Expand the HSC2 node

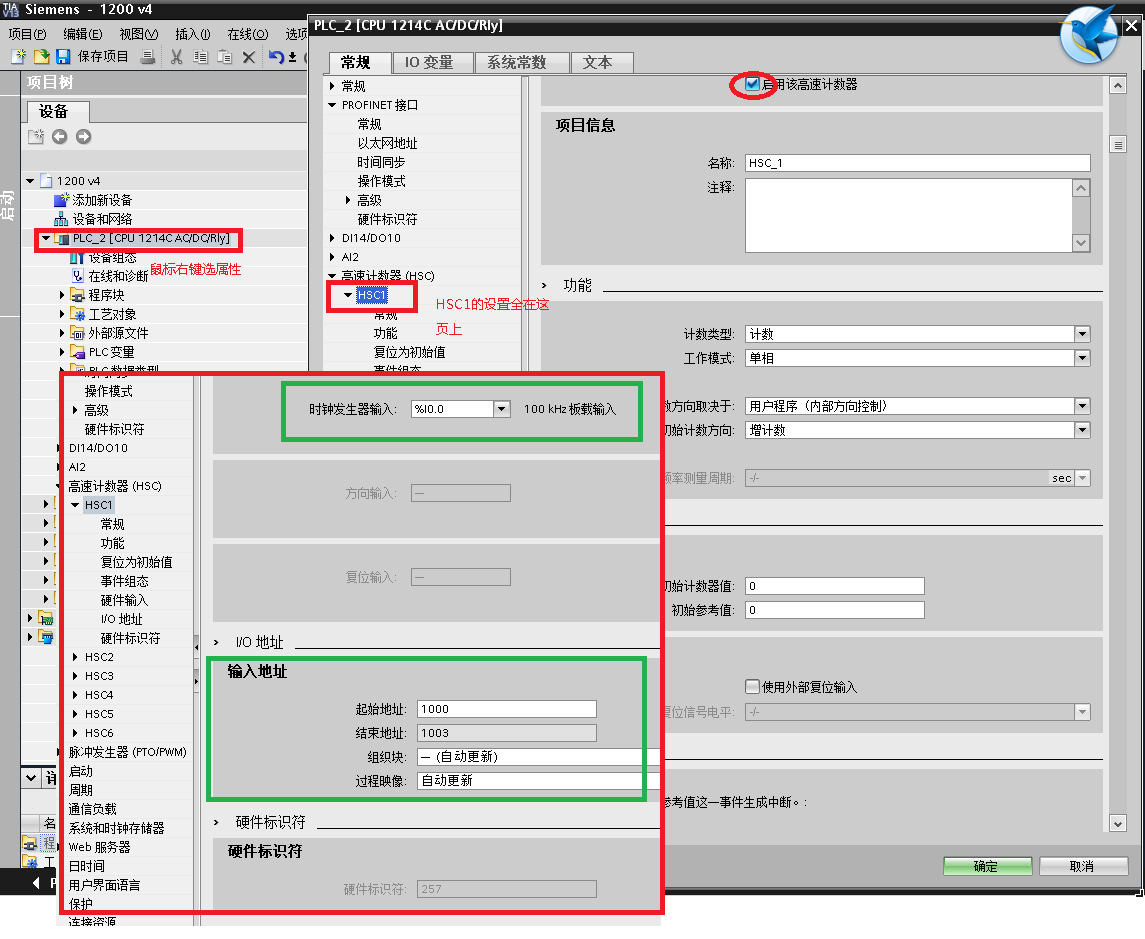(75, 657)
